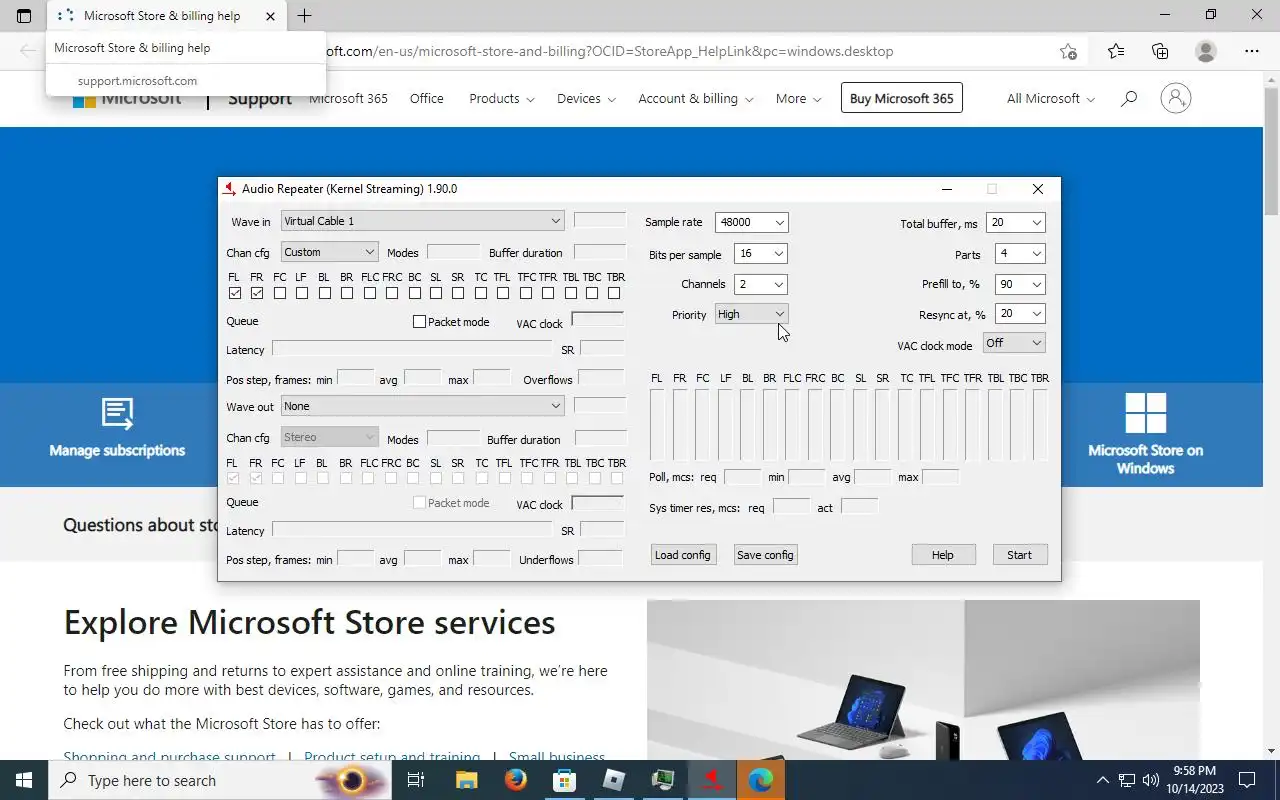This screenshot has width=1280, height=800.
Task: Switch to Audio Repeater taskbar icon
Action: (x=712, y=780)
